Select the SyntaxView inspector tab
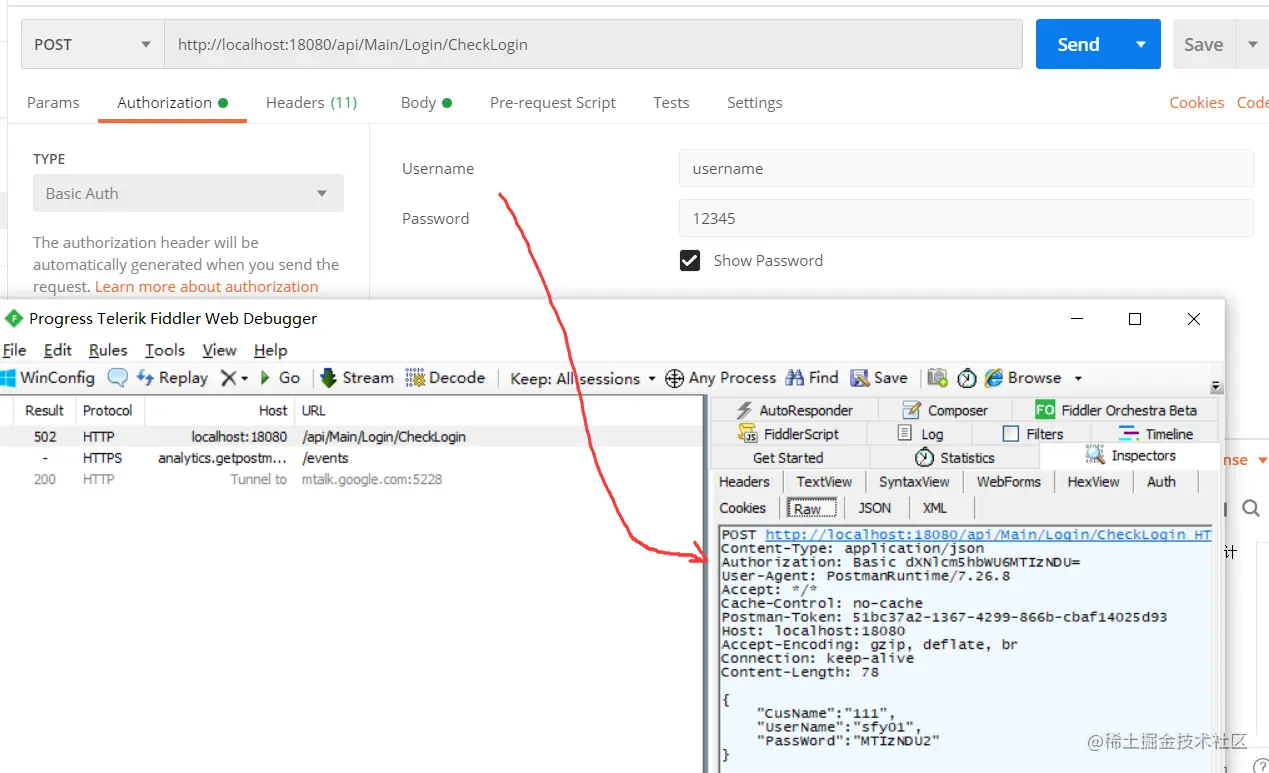1269x773 pixels. coord(914,482)
